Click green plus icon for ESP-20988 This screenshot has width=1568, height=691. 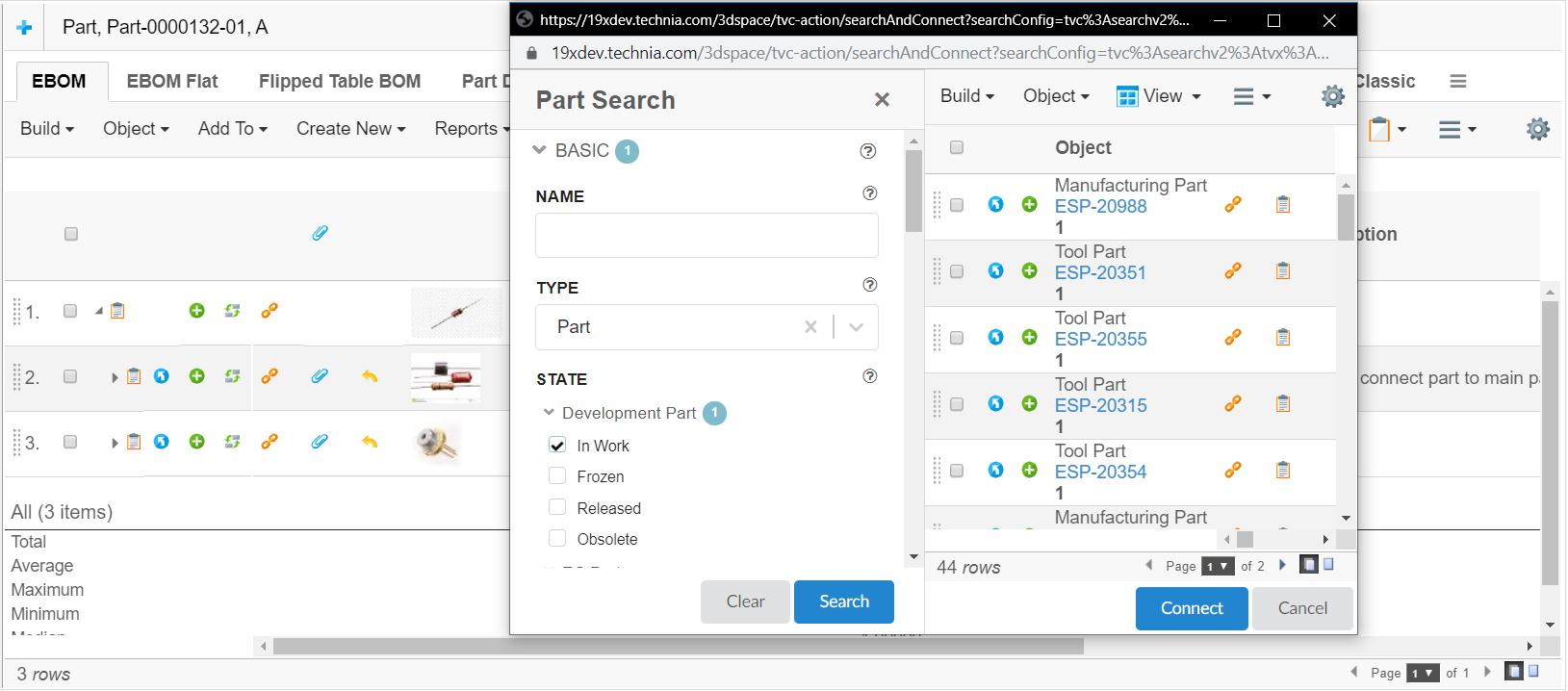click(1029, 205)
